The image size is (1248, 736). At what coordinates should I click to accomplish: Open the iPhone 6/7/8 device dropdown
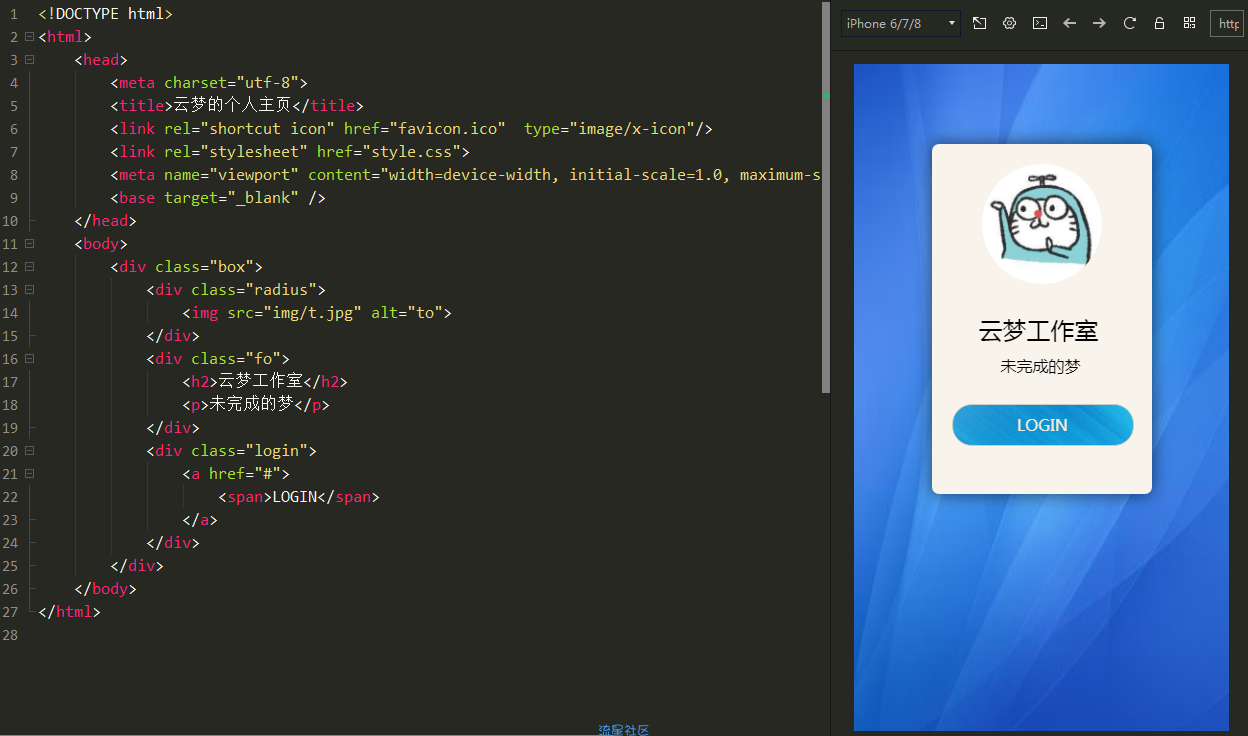(x=900, y=23)
